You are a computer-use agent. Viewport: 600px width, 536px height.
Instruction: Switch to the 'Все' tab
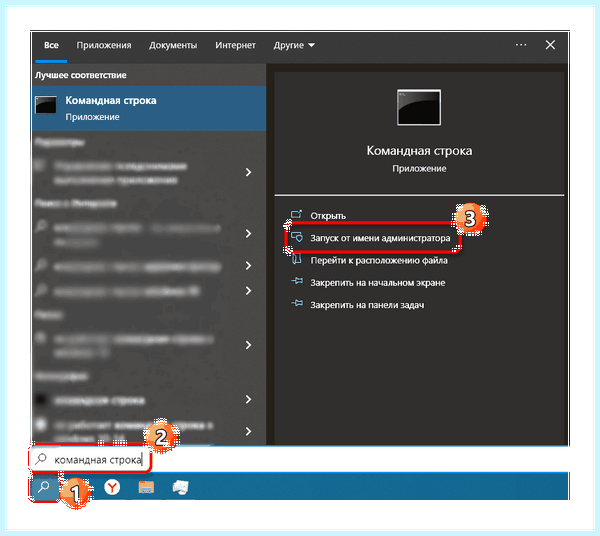[x=51, y=45]
